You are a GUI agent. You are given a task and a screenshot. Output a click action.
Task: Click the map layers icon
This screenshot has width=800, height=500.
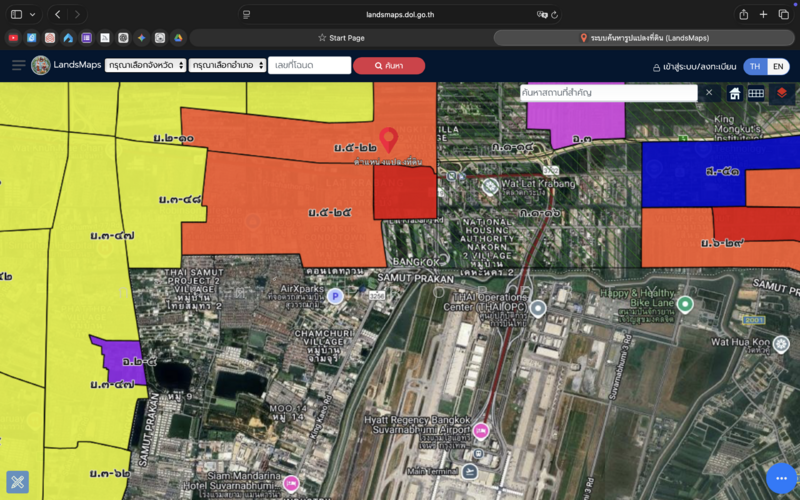point(782,93)
